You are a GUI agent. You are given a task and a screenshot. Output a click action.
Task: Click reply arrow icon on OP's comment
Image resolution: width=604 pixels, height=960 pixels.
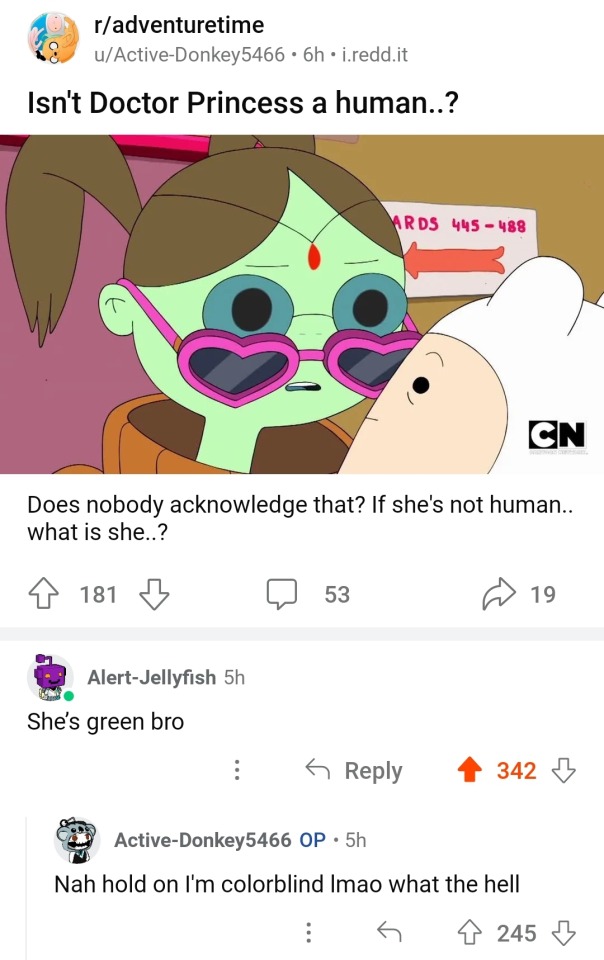[x=389, y=932]
